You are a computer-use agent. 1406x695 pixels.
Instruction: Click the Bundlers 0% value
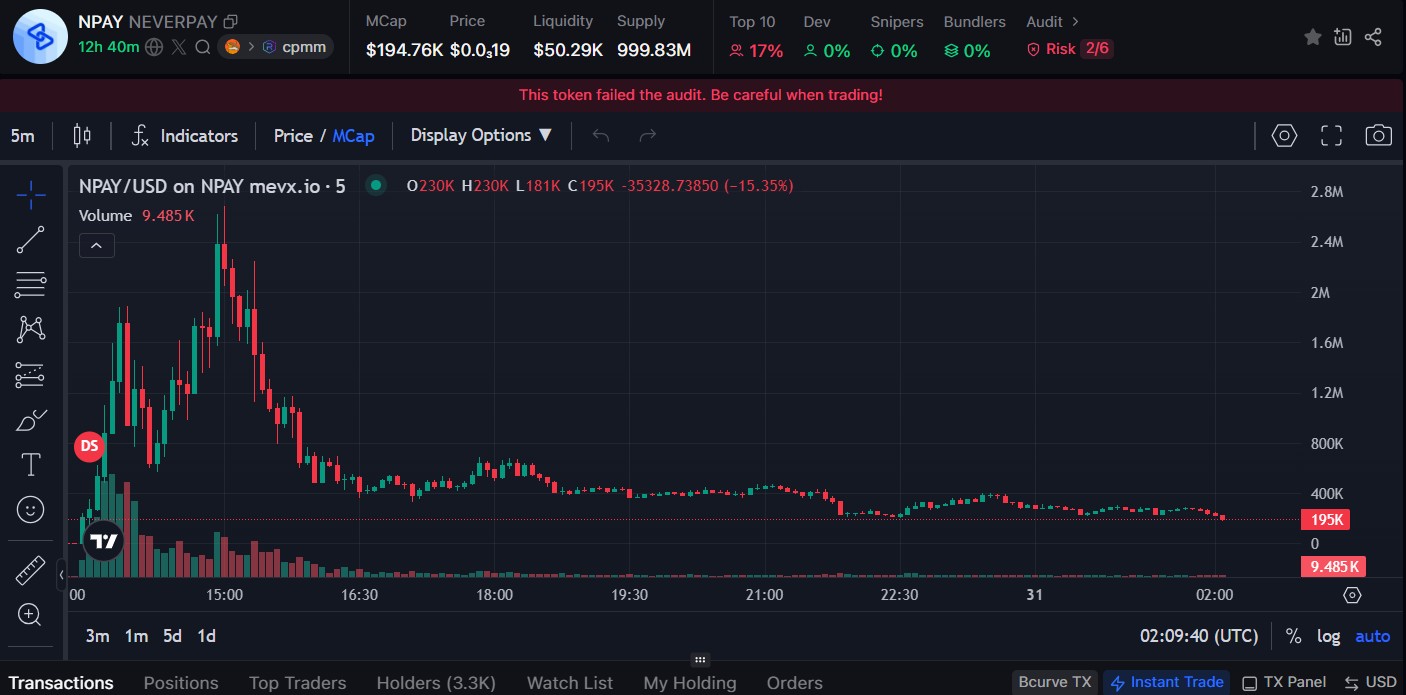[967, 50]
